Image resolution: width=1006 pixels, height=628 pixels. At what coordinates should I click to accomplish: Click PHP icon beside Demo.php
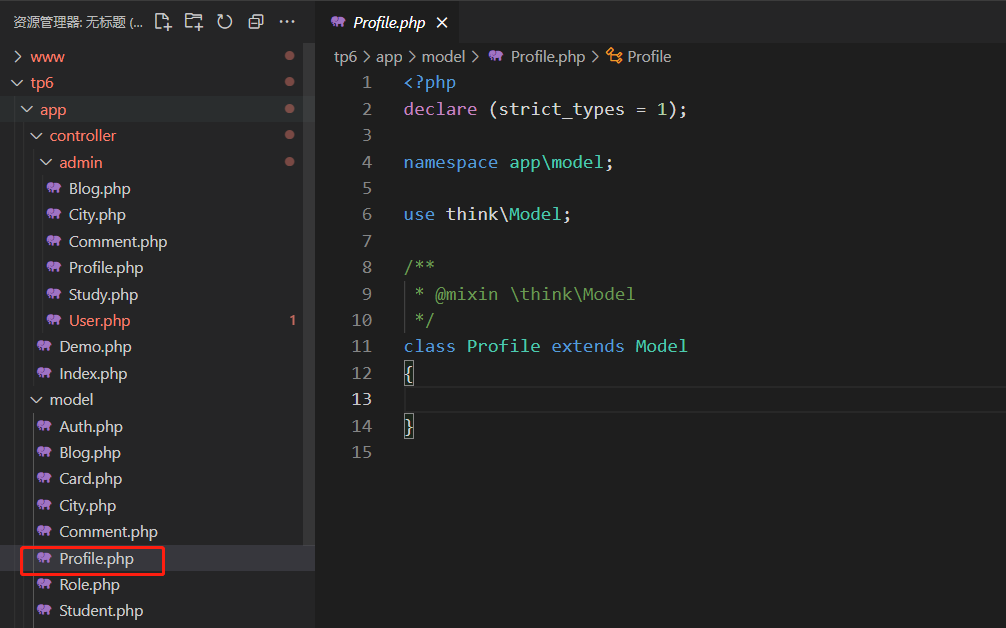[44, 346]
